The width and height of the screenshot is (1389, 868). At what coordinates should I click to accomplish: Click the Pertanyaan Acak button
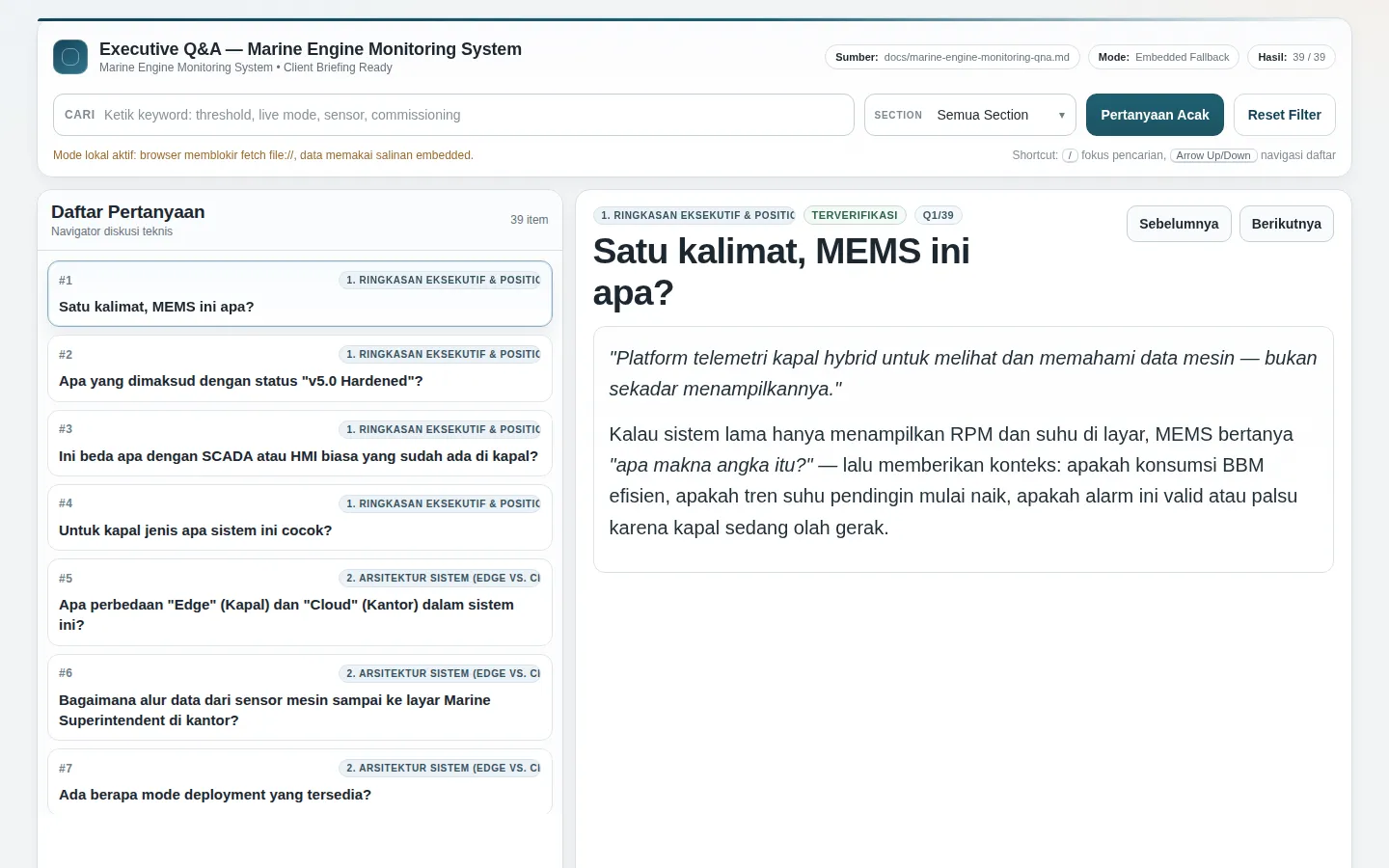coord(1155,115)
